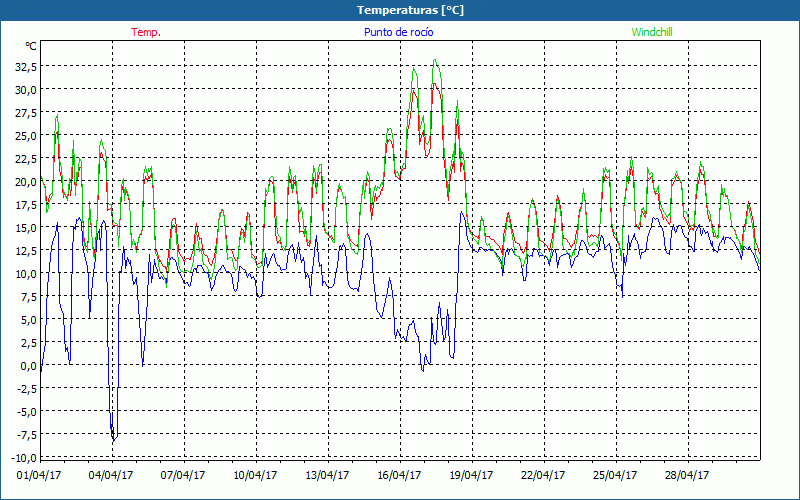800x500 pixels.
Task: Click the 2,5 y-axis value
Action: (27, 343)
